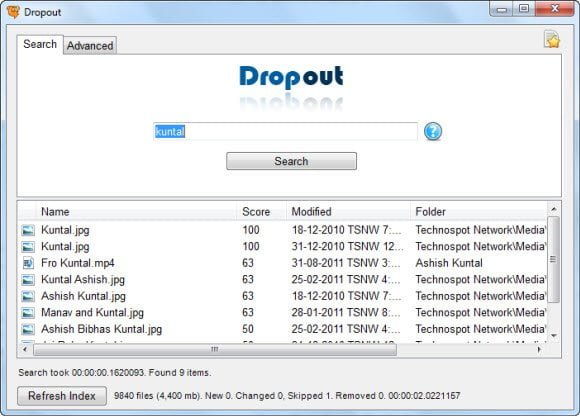Maximize the Dropout window
Screen dimensions: 580x416
click(x=524, y=9)
